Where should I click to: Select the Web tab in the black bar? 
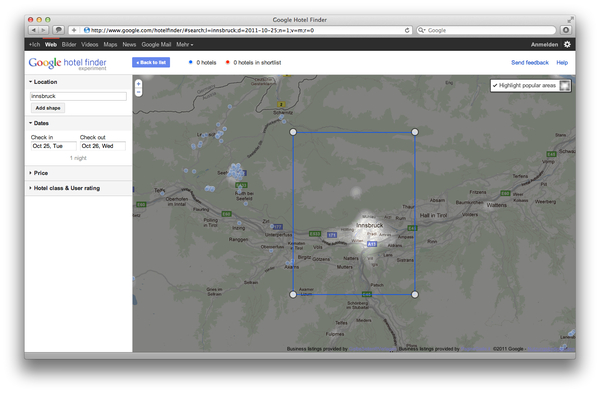(x=51, y=44)
